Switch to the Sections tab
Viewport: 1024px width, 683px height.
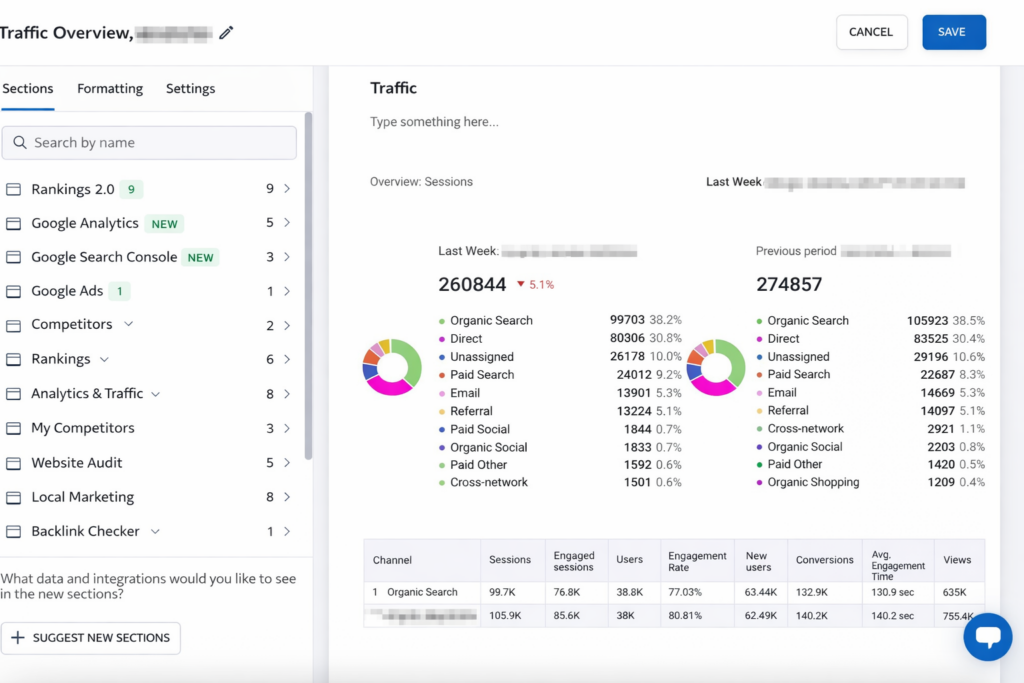pyautogui.click(x=27, y=88)
